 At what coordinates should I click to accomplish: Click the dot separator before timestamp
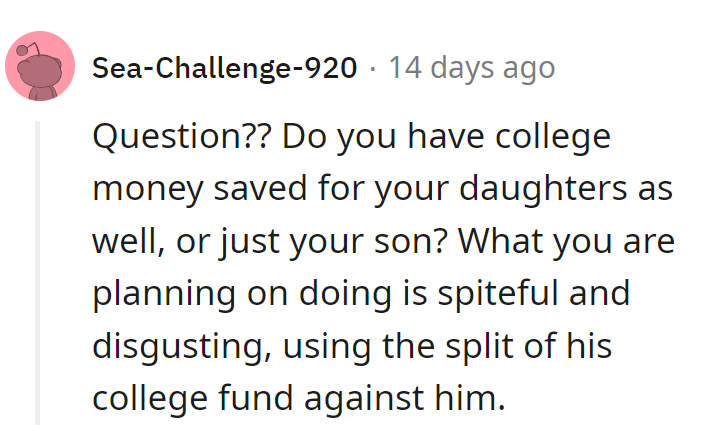point(372,68)
